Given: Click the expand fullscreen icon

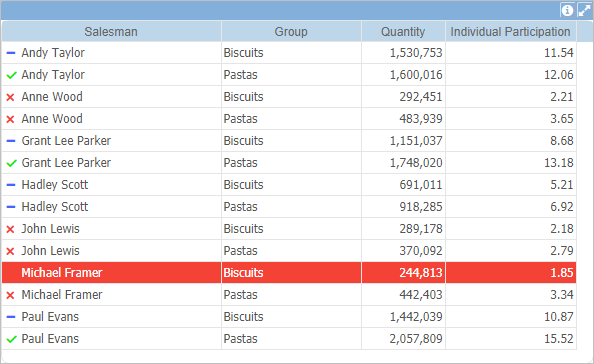Looking at the screenshot, I should coord(584,10).
